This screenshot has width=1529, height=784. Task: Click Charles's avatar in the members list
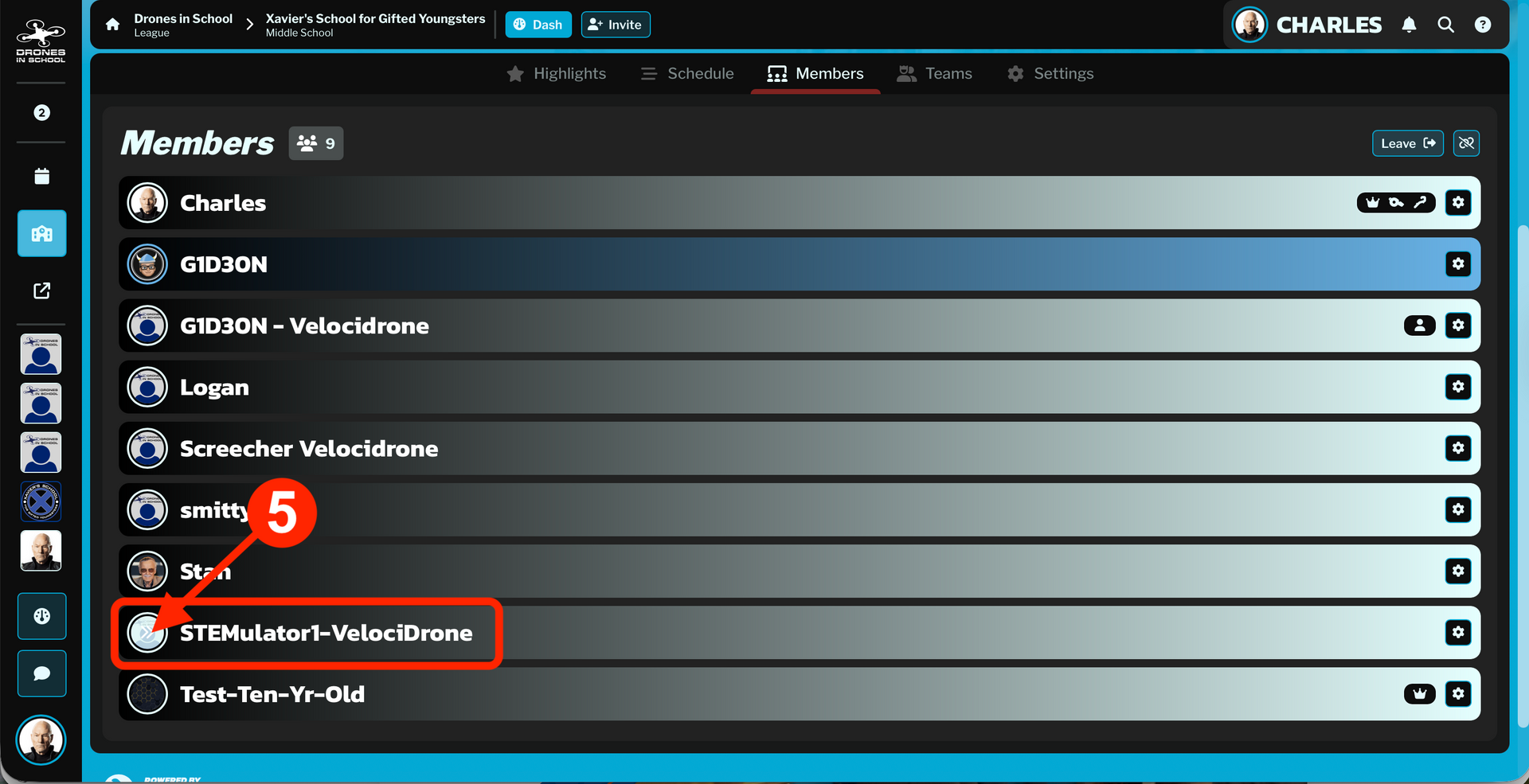(x=147, y=202)
